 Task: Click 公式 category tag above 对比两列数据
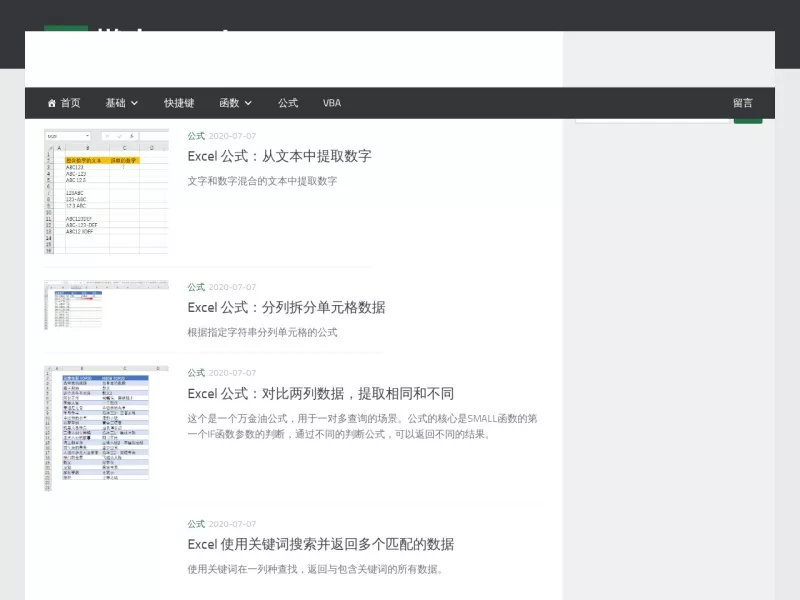coord(196,373)
